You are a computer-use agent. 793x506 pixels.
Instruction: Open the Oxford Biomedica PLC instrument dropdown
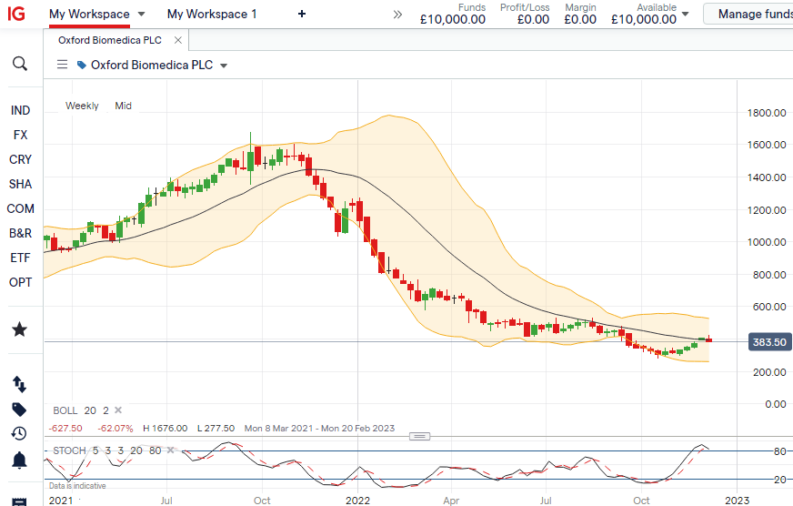[224, 66]
